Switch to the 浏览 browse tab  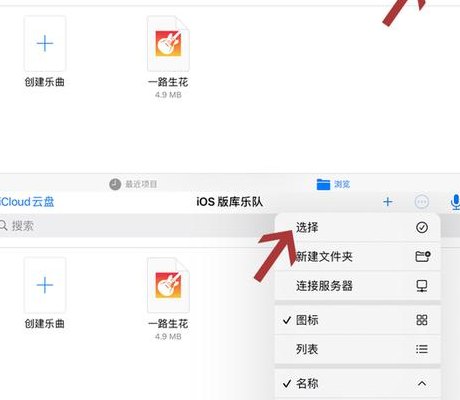coord(333,184)
